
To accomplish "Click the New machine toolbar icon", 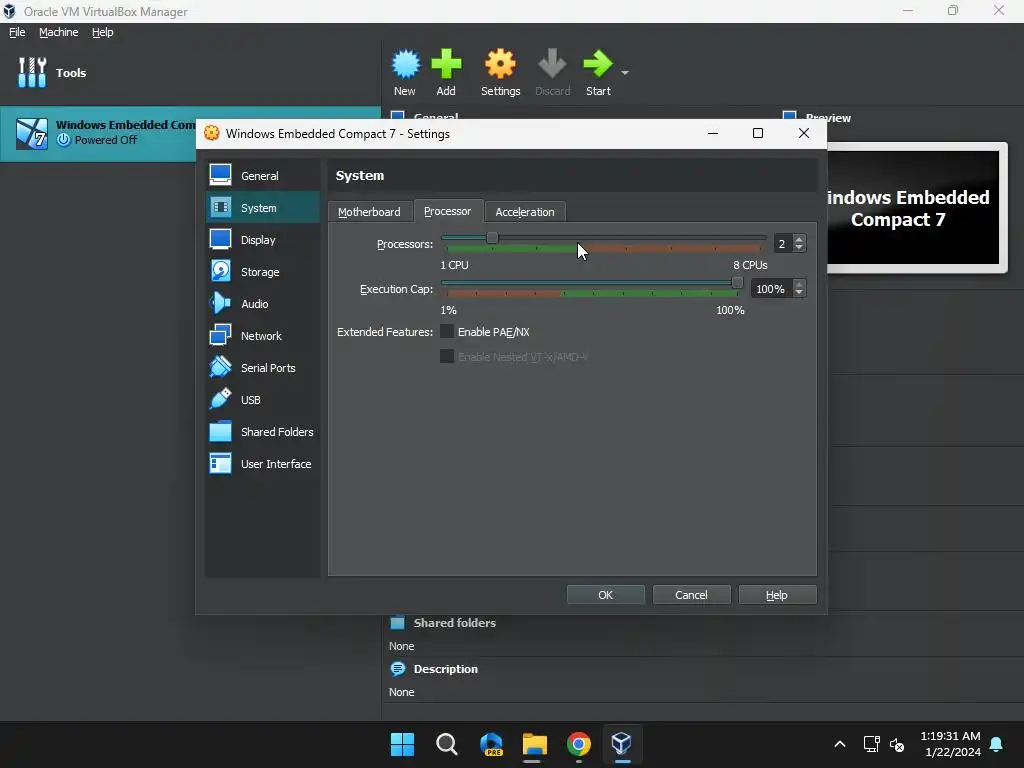I will (x=406, y=64).
